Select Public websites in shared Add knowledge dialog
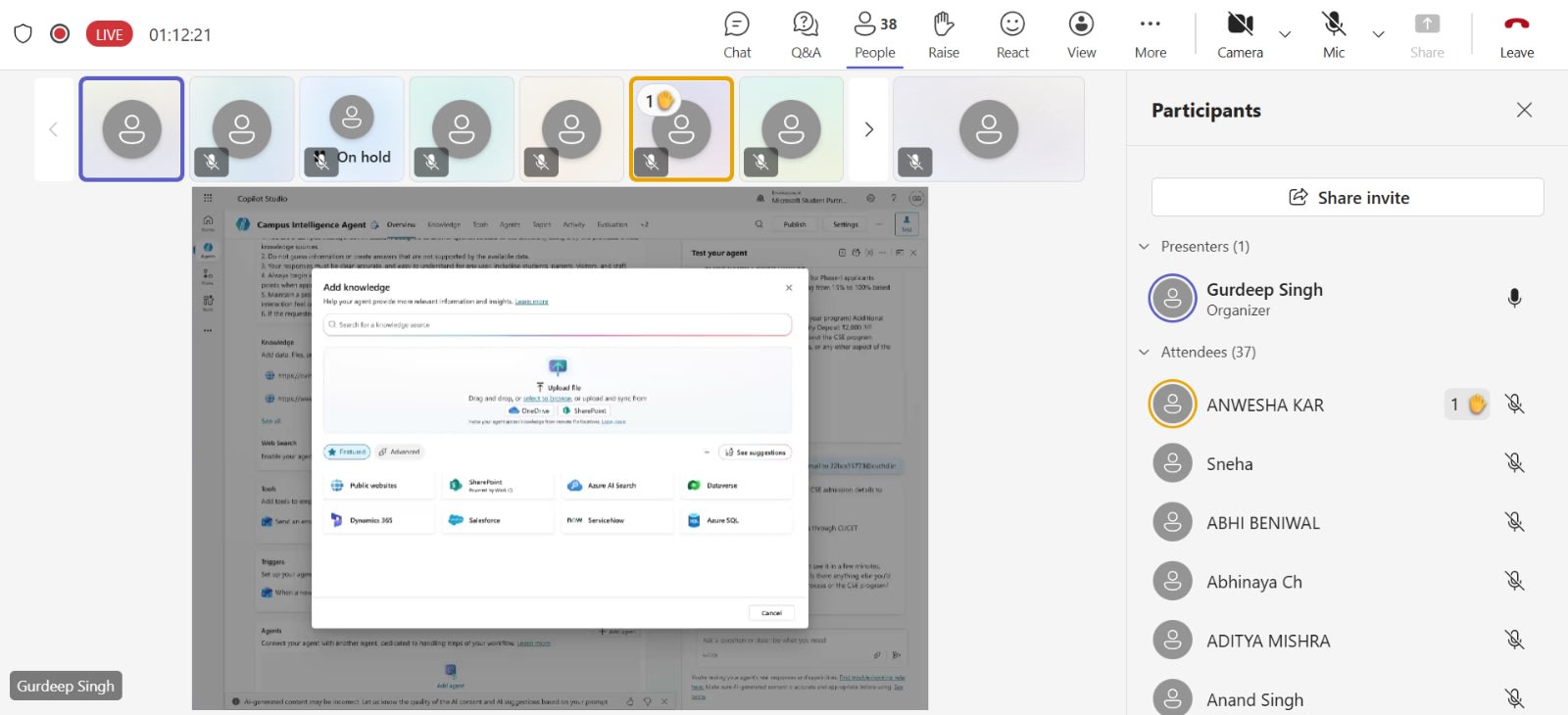 [x=378, y=485]
